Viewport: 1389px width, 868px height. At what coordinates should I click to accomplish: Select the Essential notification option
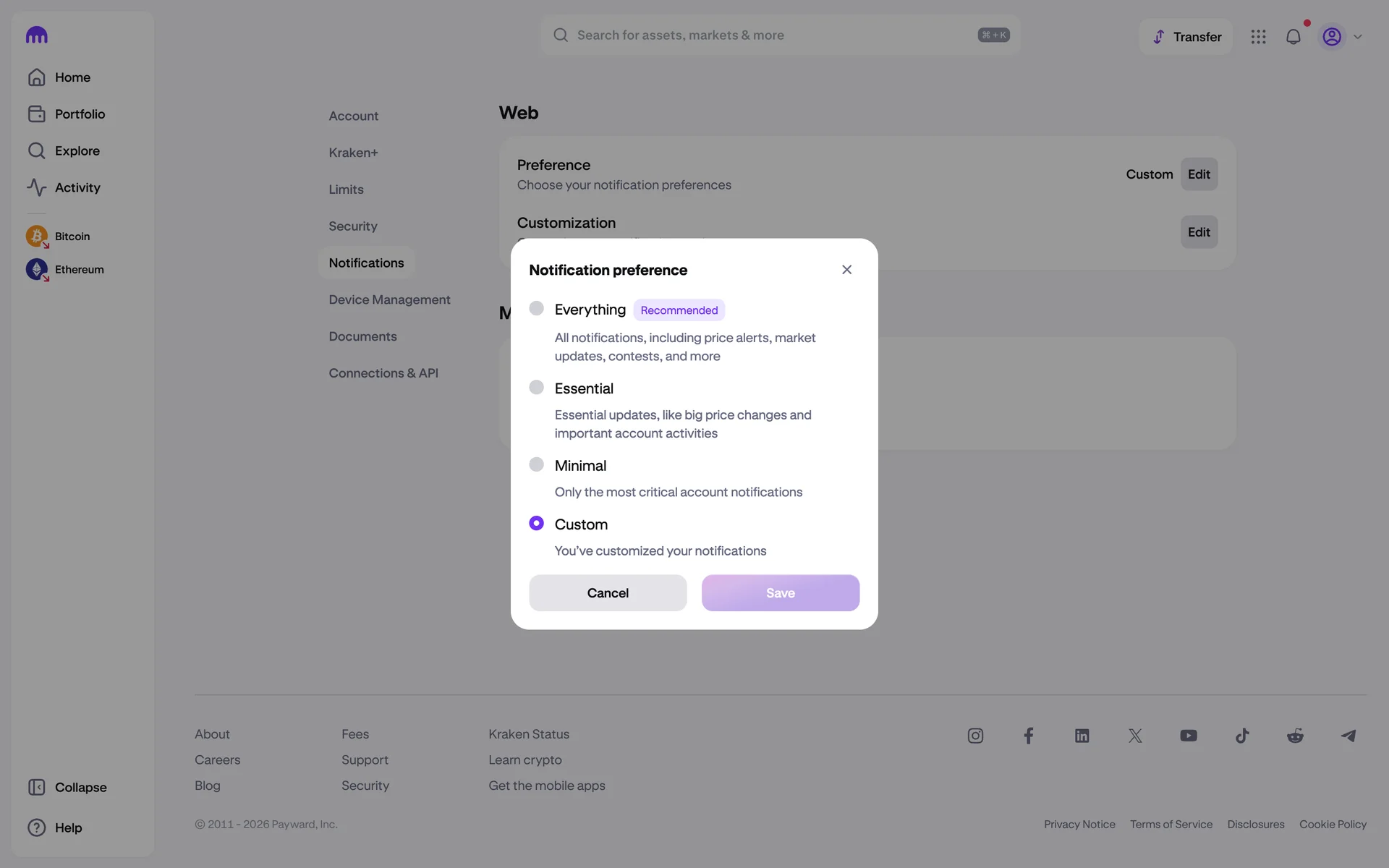[536, 388]
